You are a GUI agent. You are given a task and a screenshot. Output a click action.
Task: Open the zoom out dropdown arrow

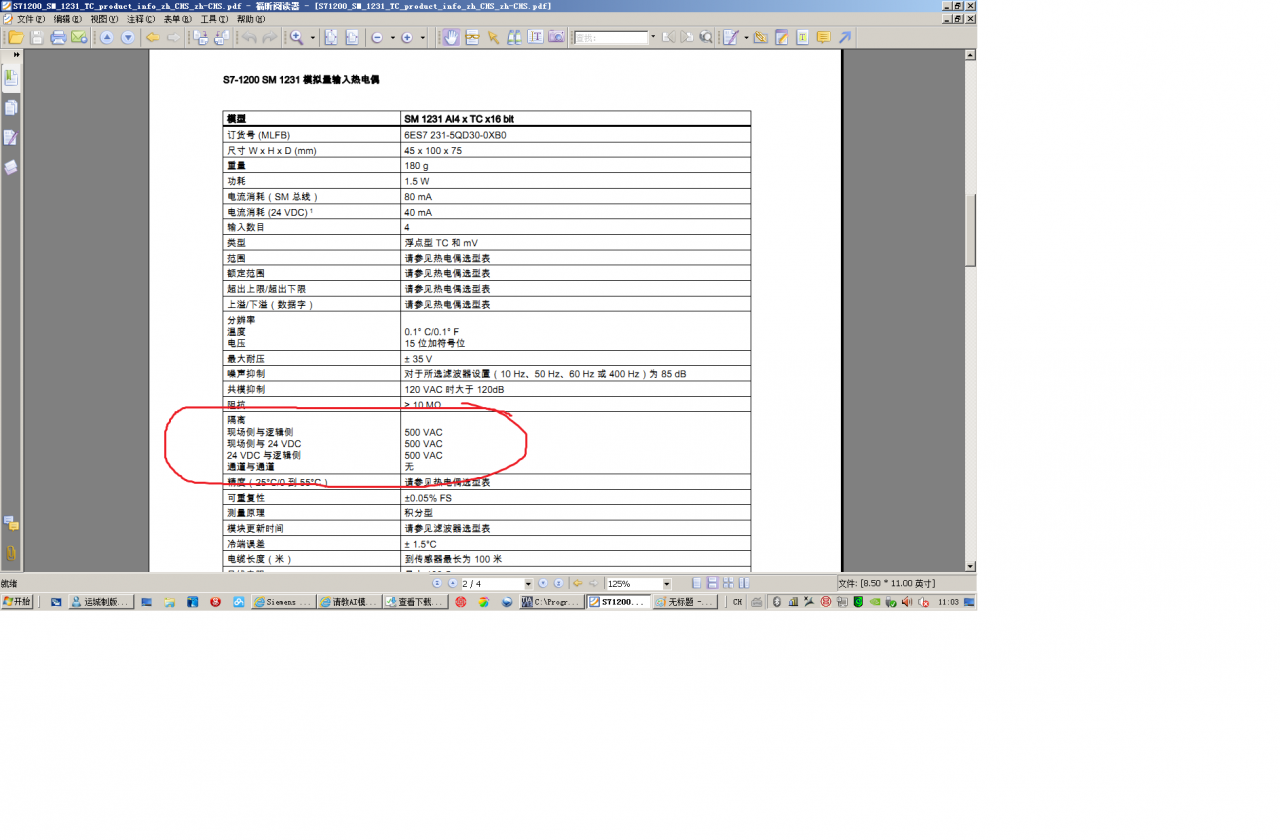[392, 37]
